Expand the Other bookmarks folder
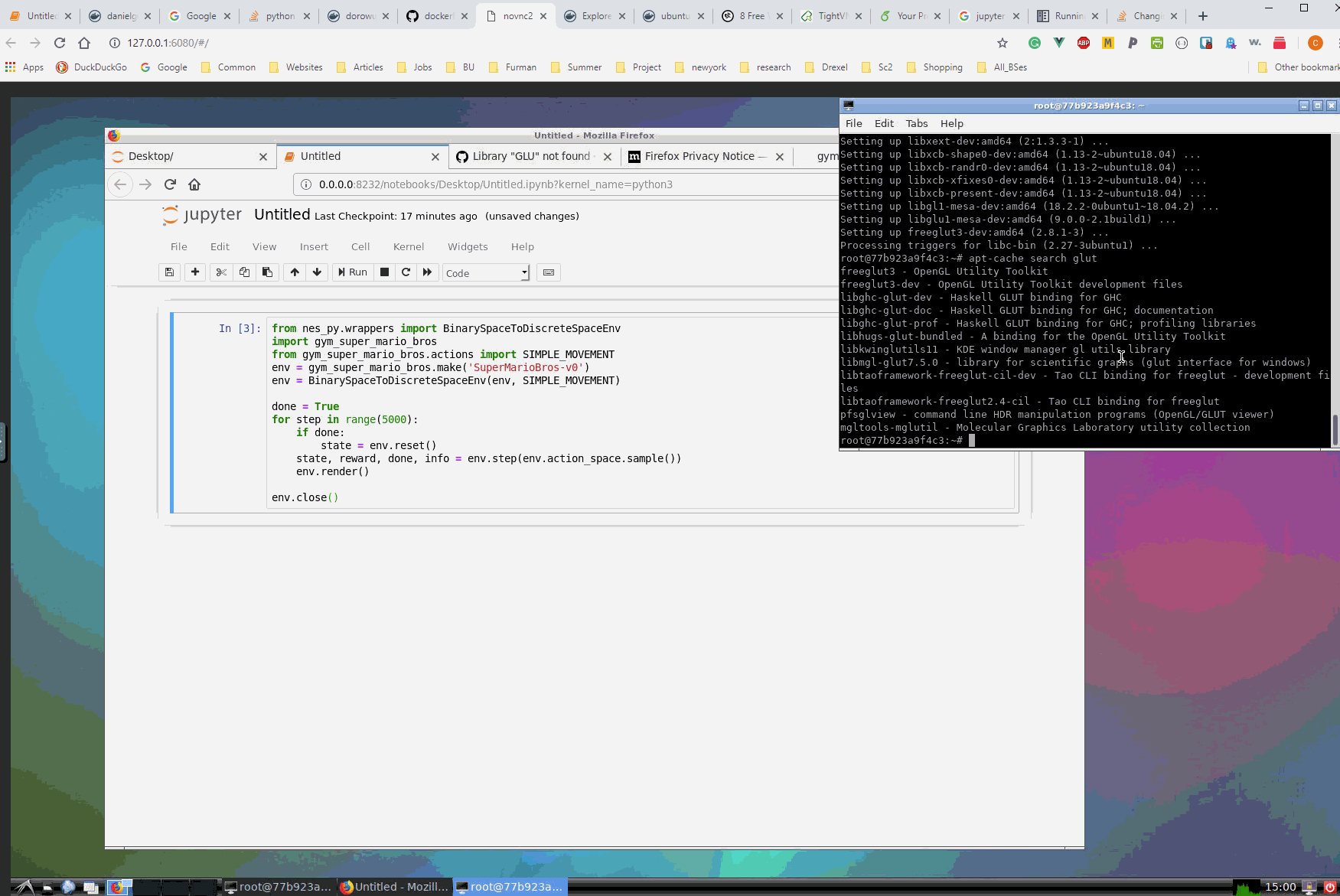Screen dimensions: 1340x896 1299,67
